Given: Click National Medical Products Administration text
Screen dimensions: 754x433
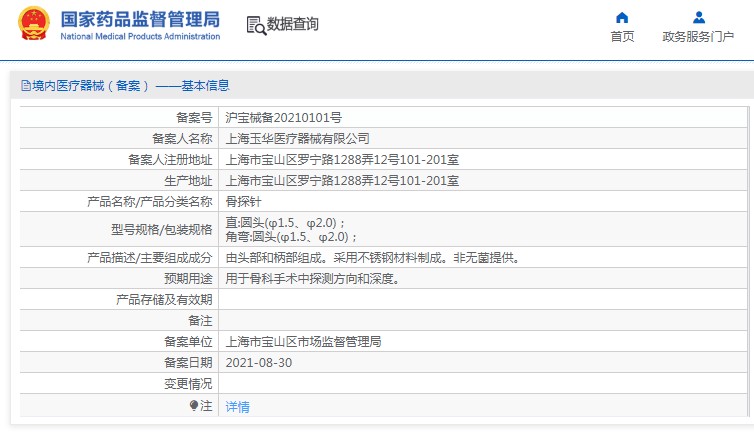Looking at the screenshot, I should (140, 36).
